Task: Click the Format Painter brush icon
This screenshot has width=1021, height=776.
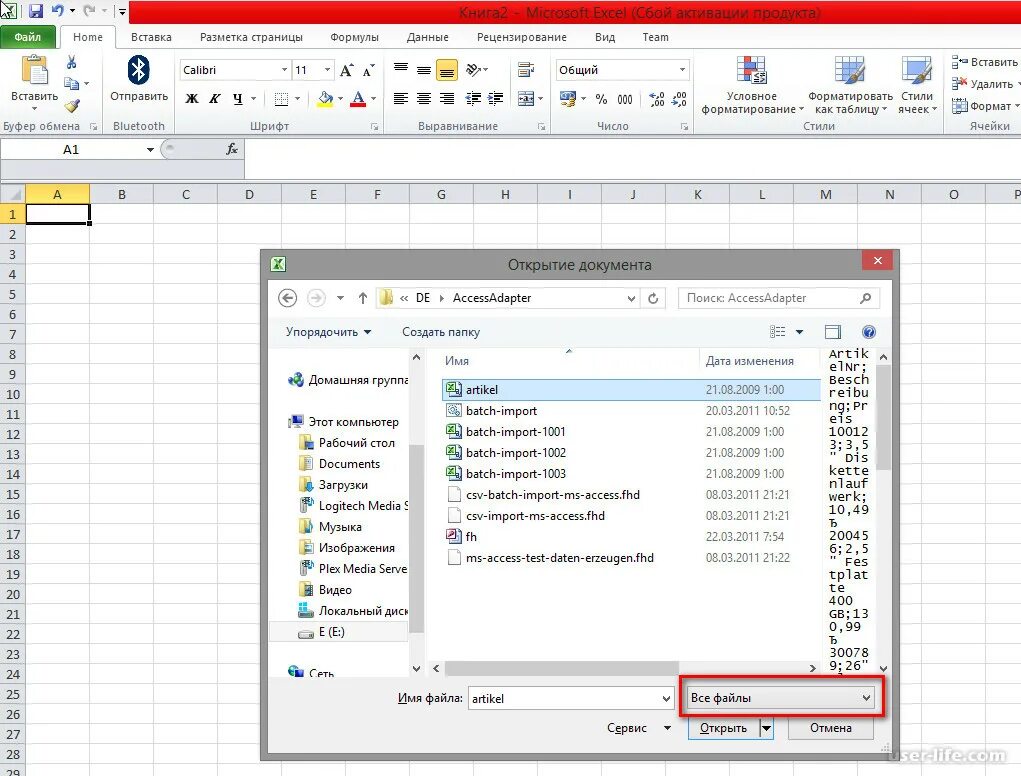Action: click(72, 105)
